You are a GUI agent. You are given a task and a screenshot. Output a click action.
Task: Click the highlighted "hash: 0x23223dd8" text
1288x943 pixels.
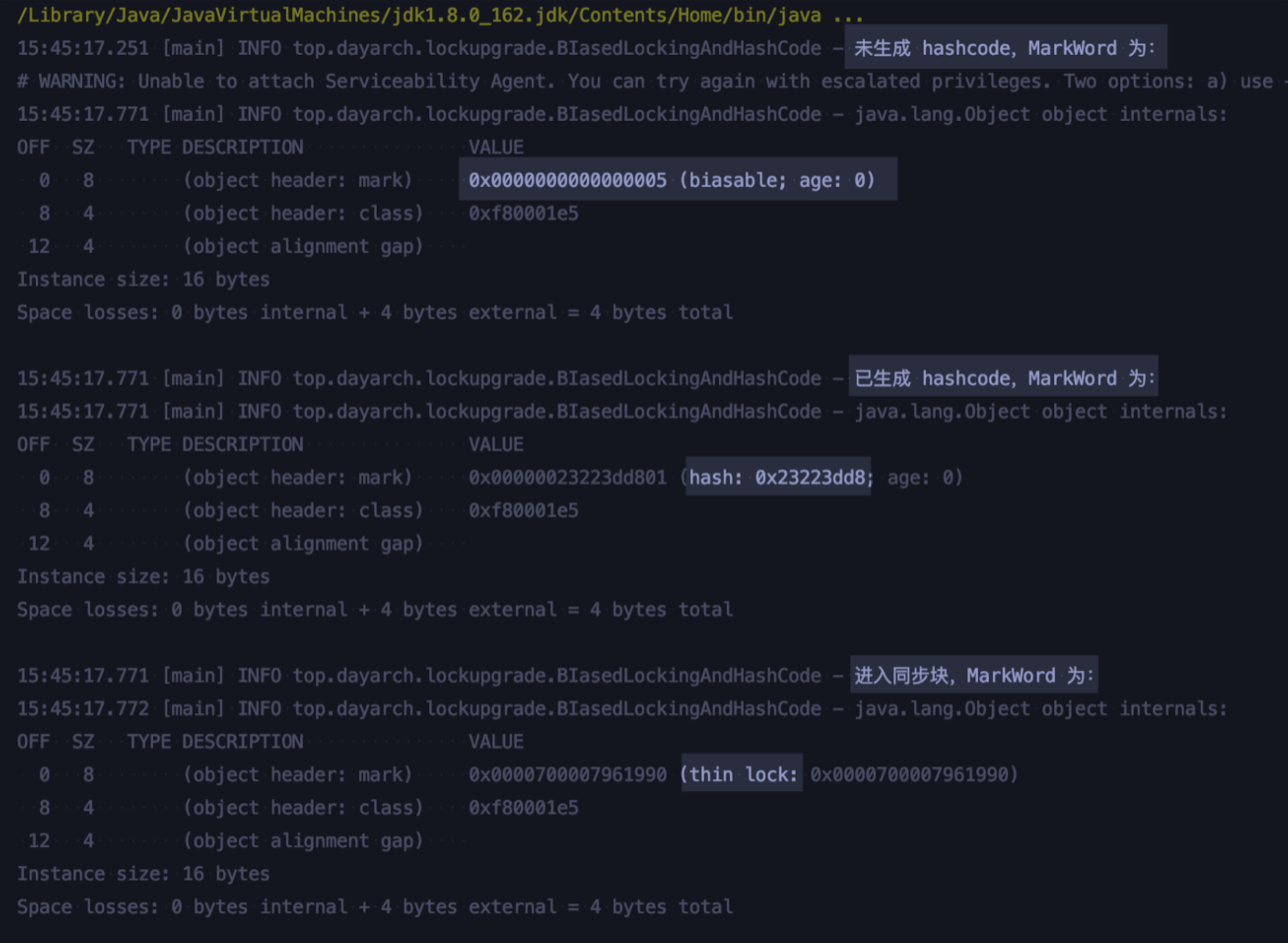pos(778,477)
